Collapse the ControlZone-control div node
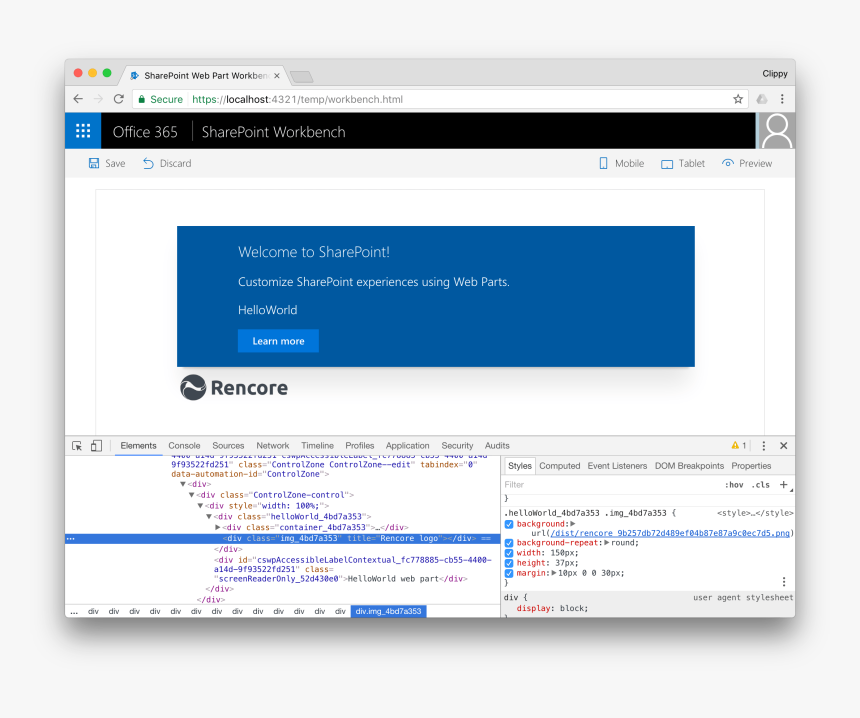This screenshot has width=860, height=718. (191, 495)
